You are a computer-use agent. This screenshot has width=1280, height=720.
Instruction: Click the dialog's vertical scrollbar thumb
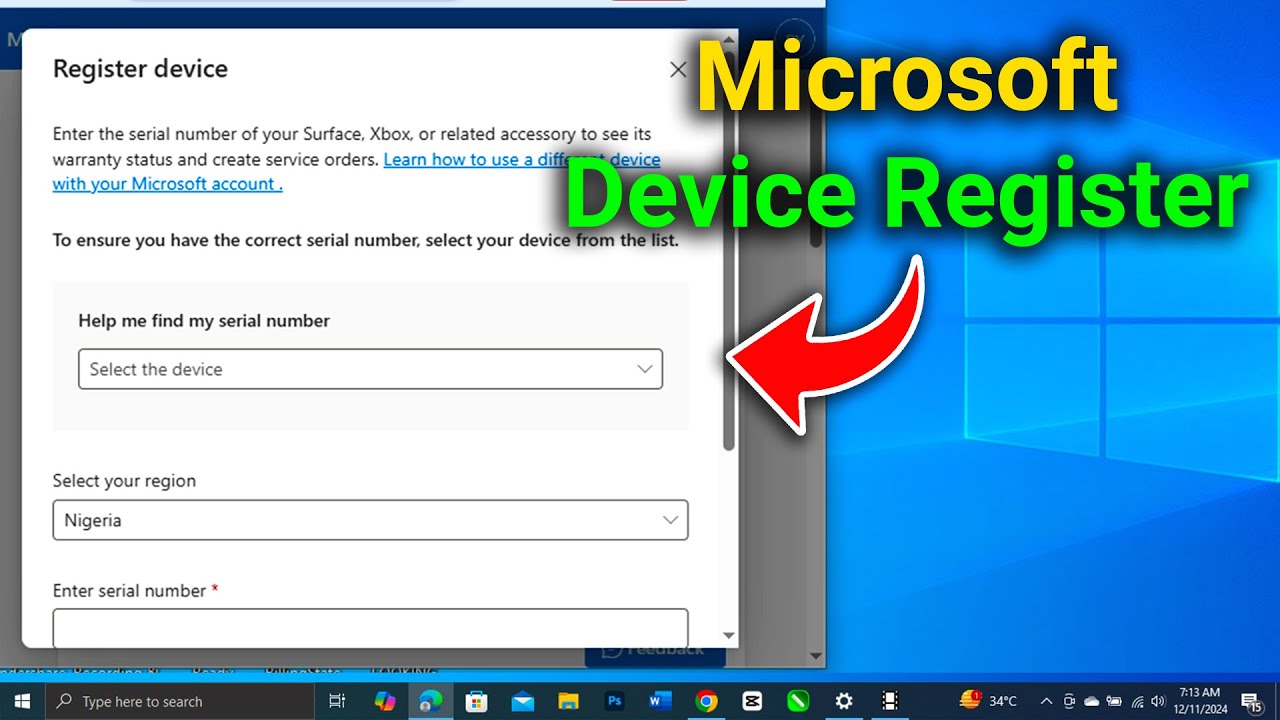729,250
